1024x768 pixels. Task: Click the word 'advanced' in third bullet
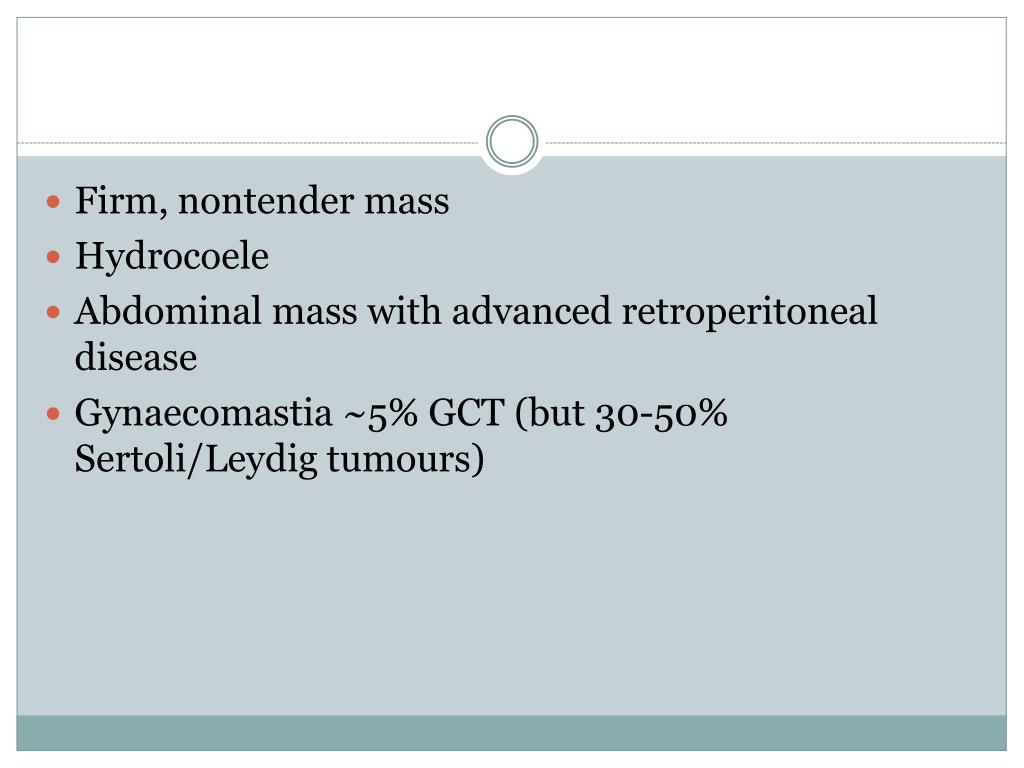pyautogui.click(x=532, y=311)
